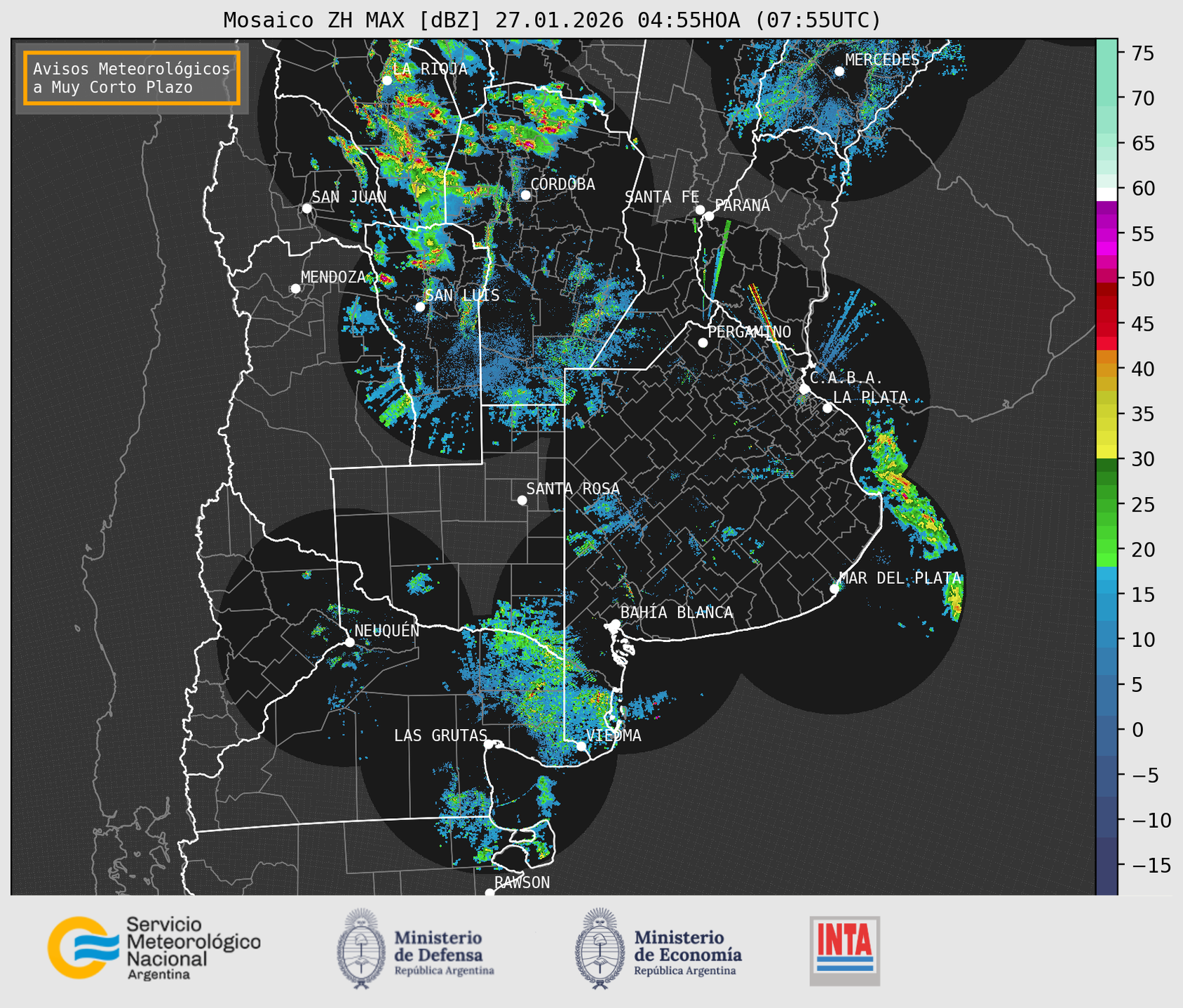The width and height of the screenshot is (1183, 1008).
Task: Click the 45 value on the dBZ scale
Action: pyautogui.click(x=1142, y=324)
